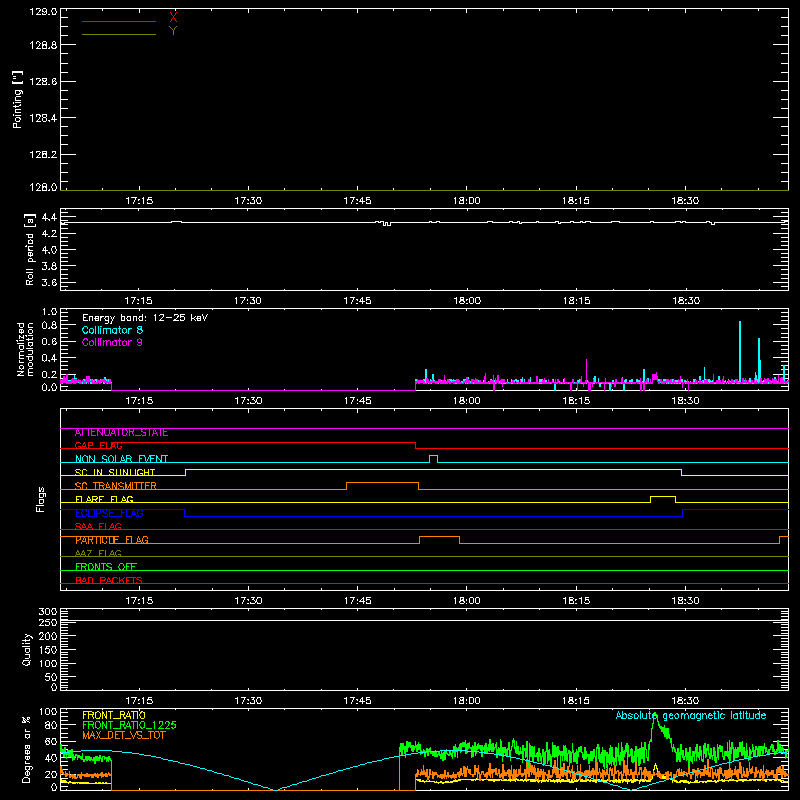Click the Pointing axis title
800x800 pixels.
pyautogui.click(x=18, y=99)
